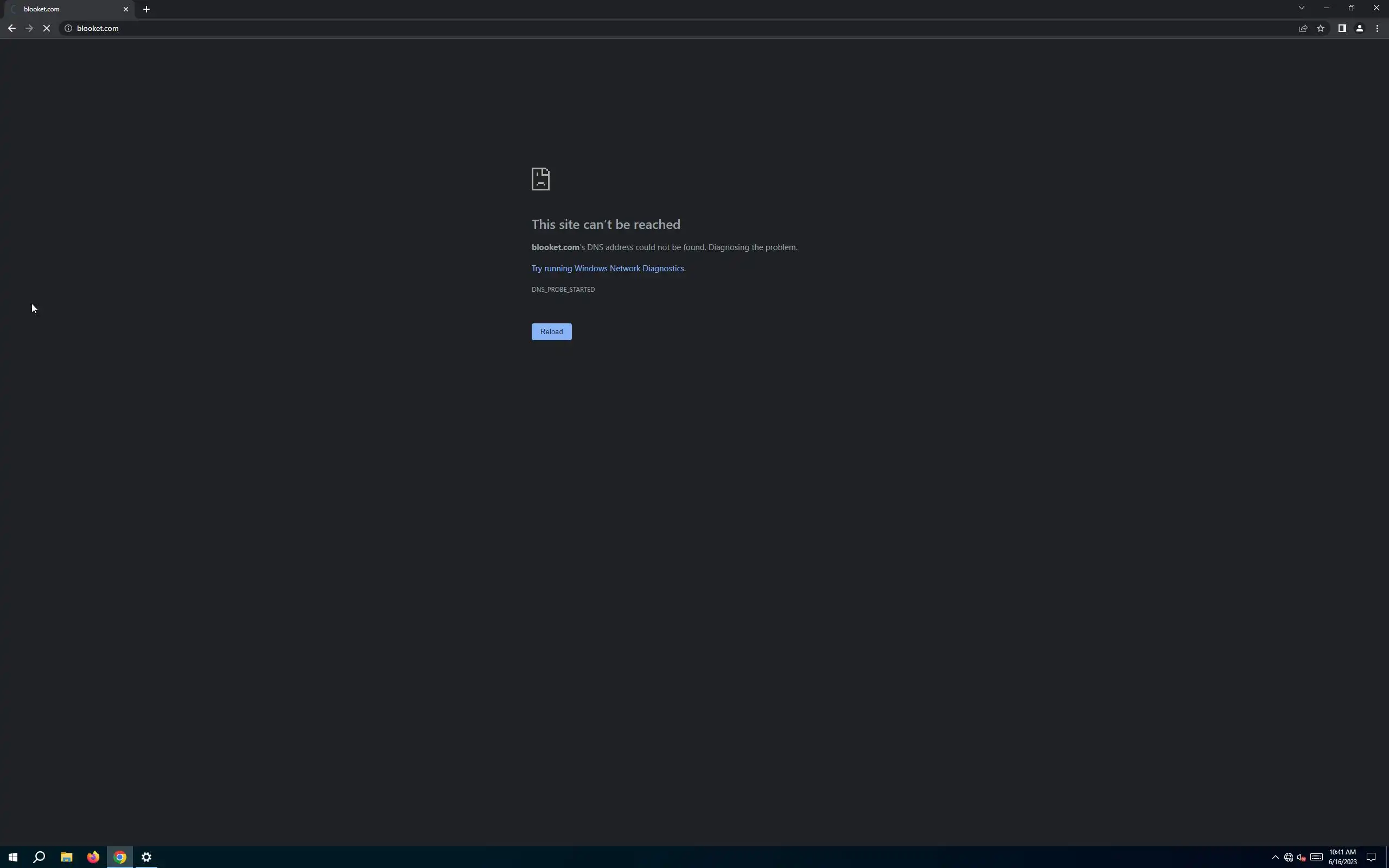
Task: Bookmark this tab with star
Action: (x=1321, y=28)
